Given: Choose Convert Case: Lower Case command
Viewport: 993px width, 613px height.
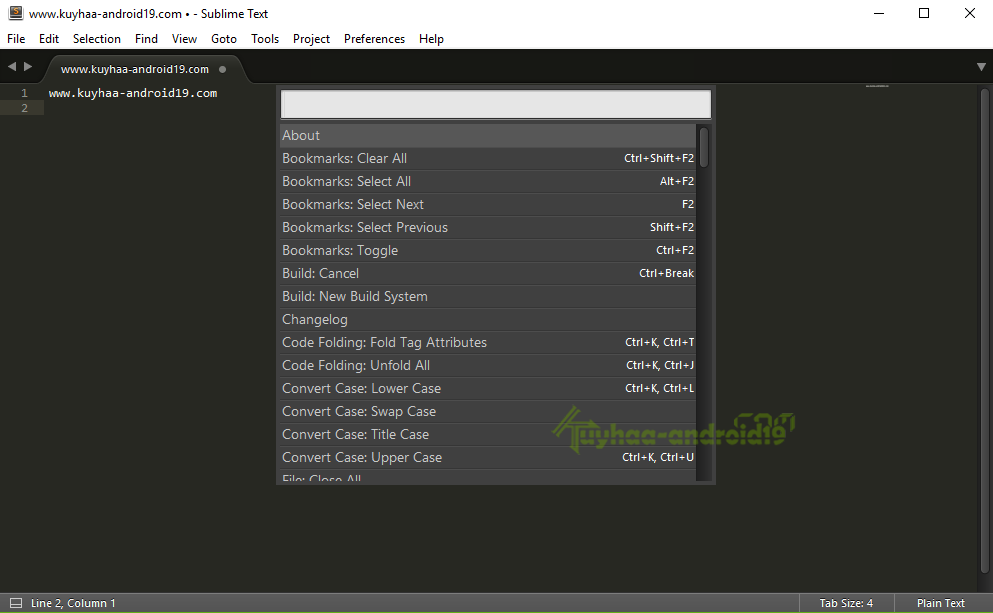Looking at the screenshot, I should click(x=488, y=388).
